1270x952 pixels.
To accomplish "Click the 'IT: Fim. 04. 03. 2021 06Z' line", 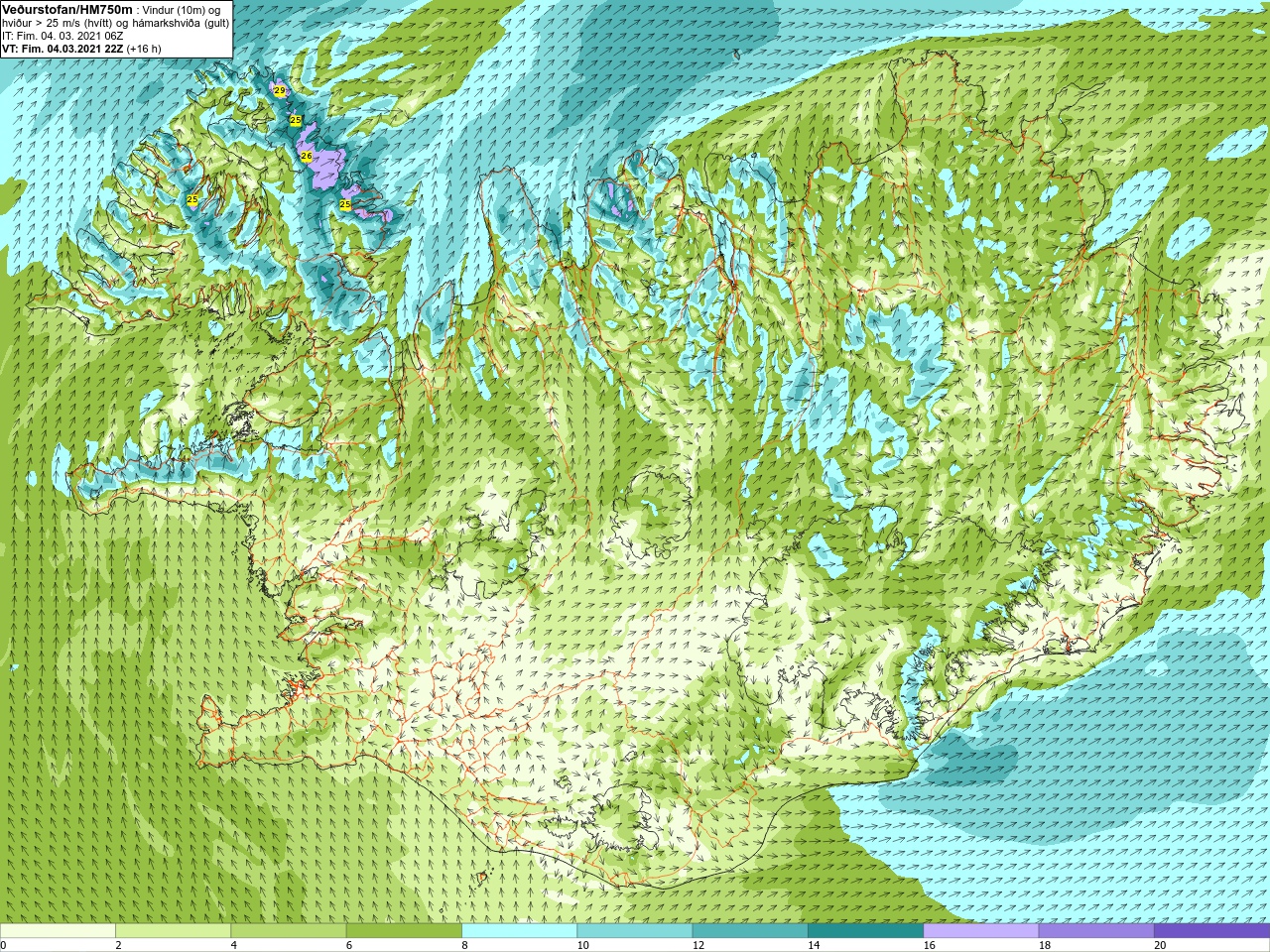I will point(63,36).
